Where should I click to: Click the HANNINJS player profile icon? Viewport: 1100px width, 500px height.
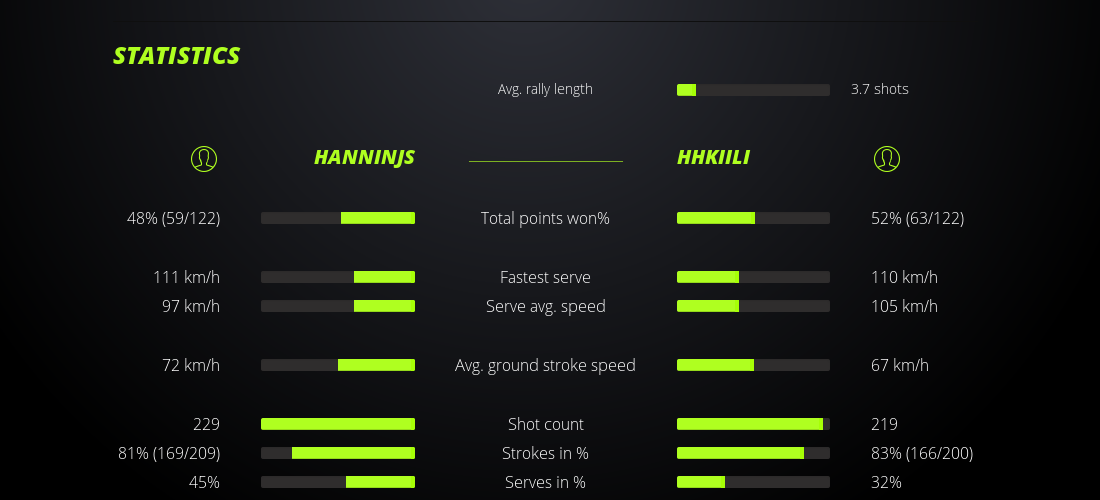204,158
